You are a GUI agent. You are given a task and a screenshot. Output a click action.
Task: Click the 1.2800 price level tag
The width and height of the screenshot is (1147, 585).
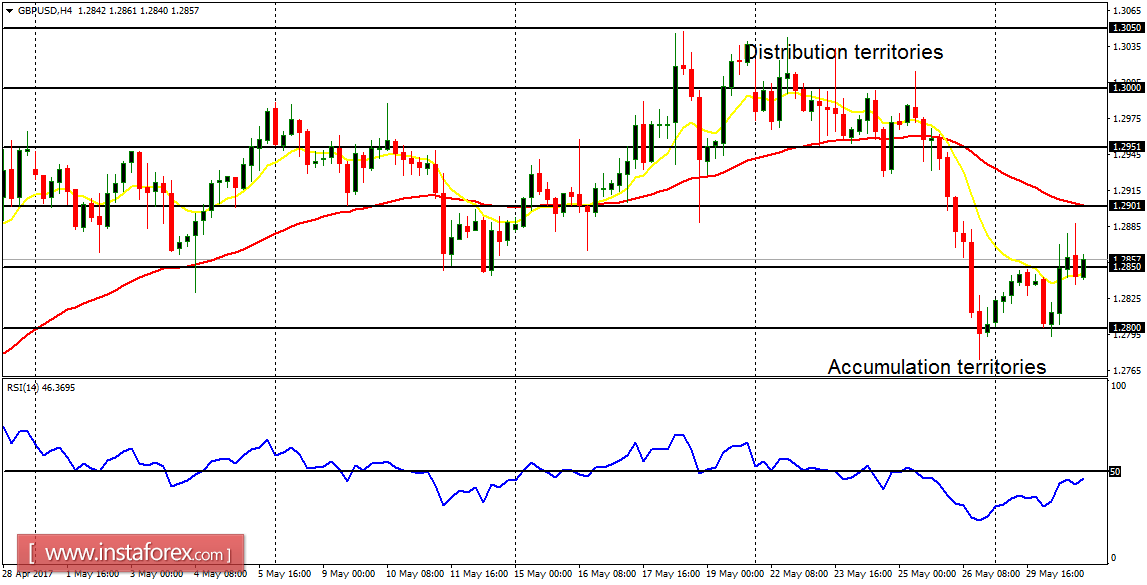tap(1129, 327)
